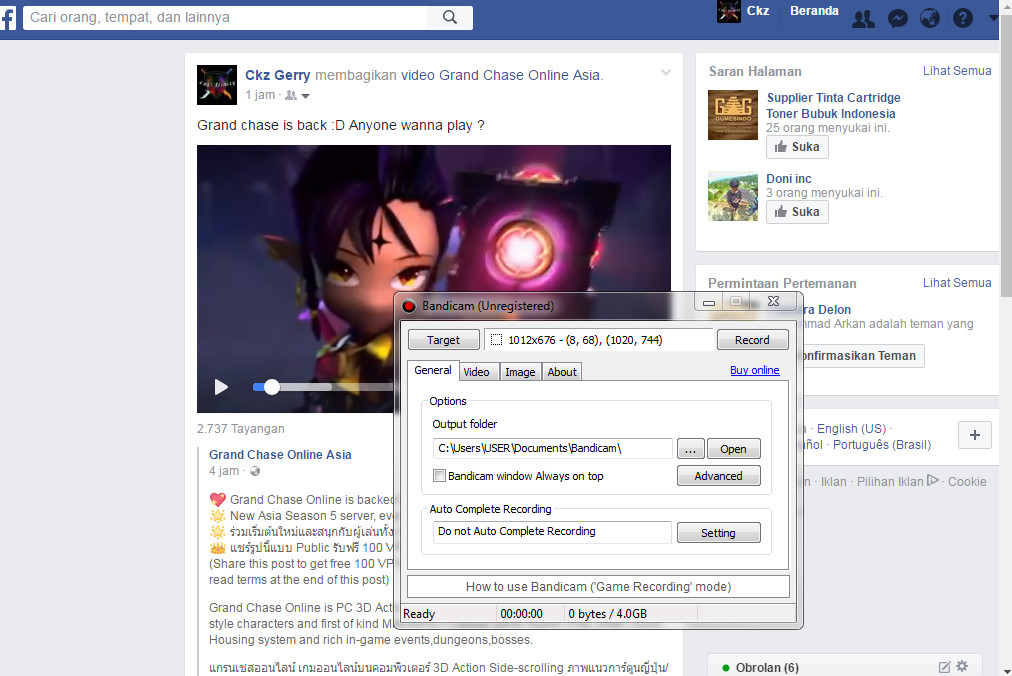Image resolution: width=1012 pixels, height=676 pixels.
Task: Click the Record button in Bandicam
Action: tap(752, 340)
